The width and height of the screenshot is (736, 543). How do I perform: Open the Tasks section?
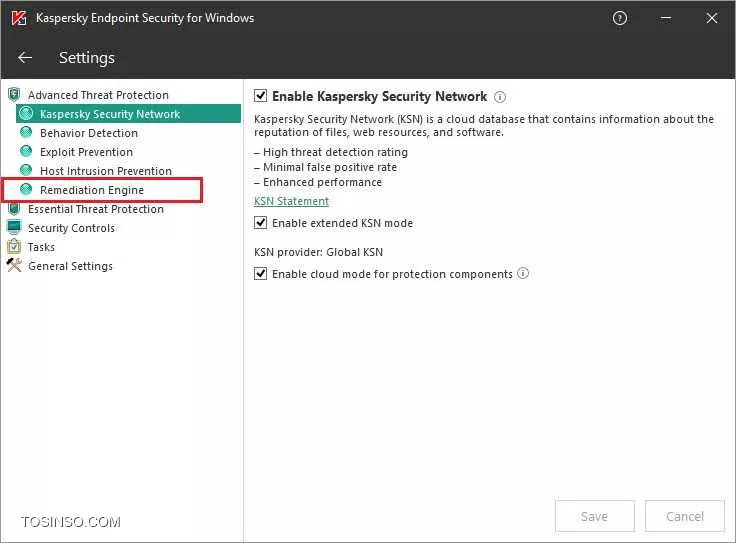[x=41, y=247]
